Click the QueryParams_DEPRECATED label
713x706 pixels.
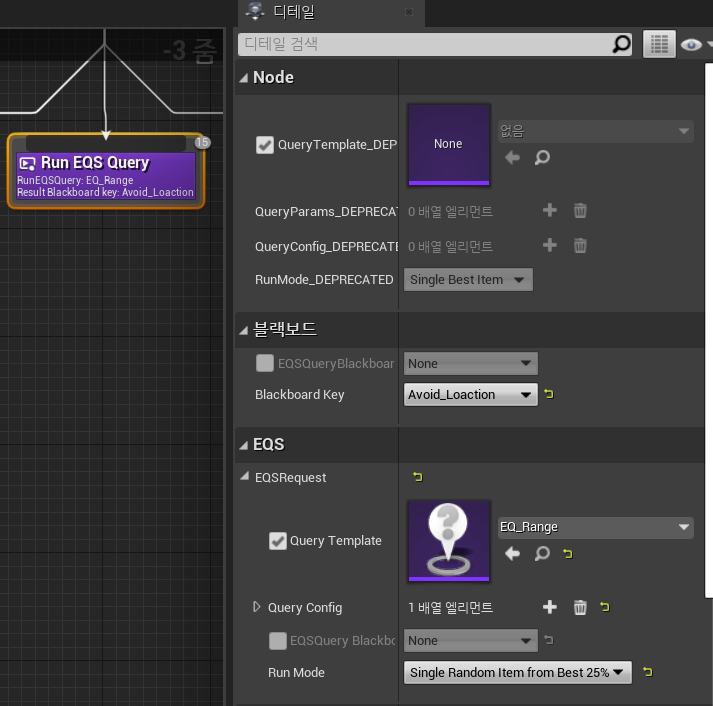point(326,211)
